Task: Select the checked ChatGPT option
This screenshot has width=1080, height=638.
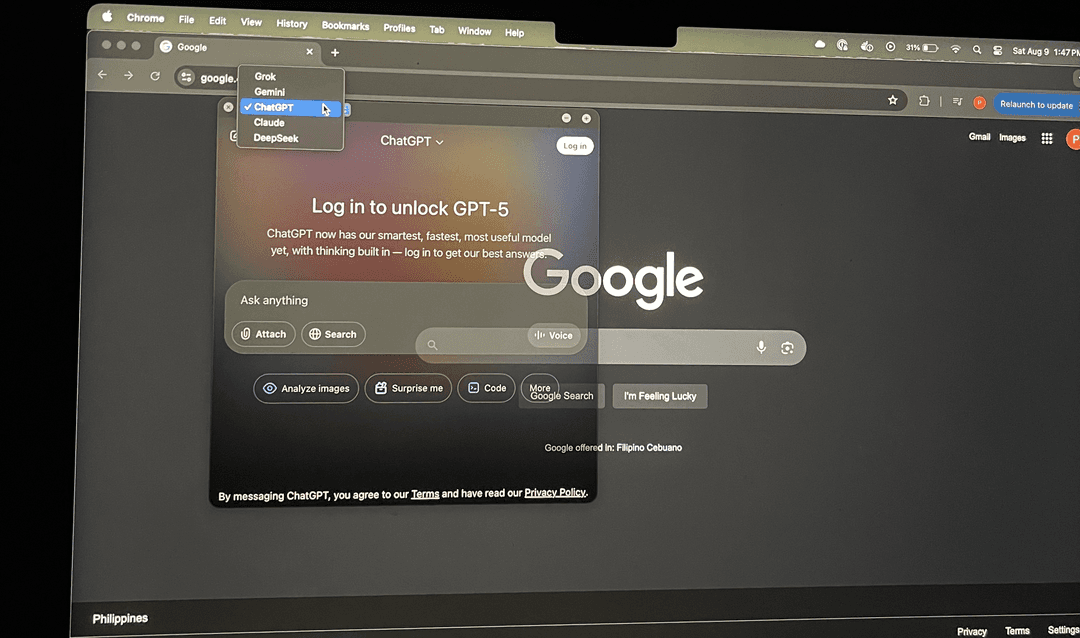Action: (290, 107)
